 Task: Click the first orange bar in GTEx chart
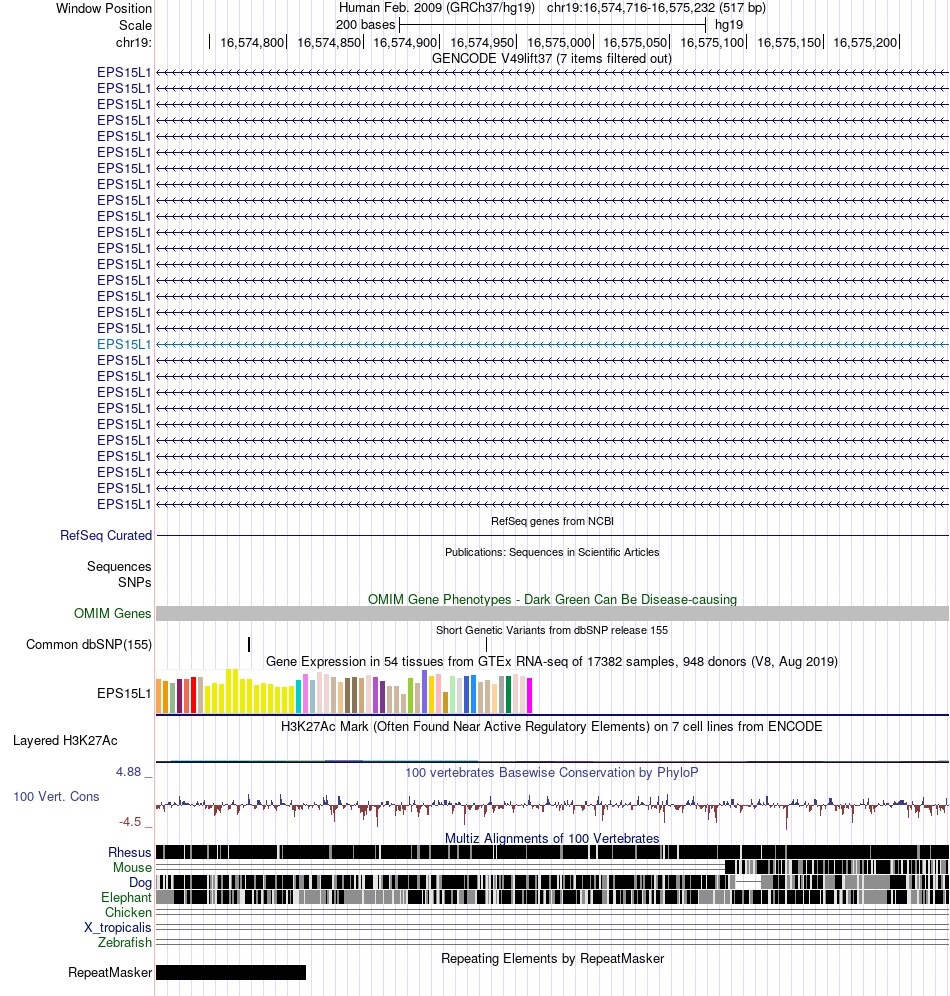pos(159,697)
